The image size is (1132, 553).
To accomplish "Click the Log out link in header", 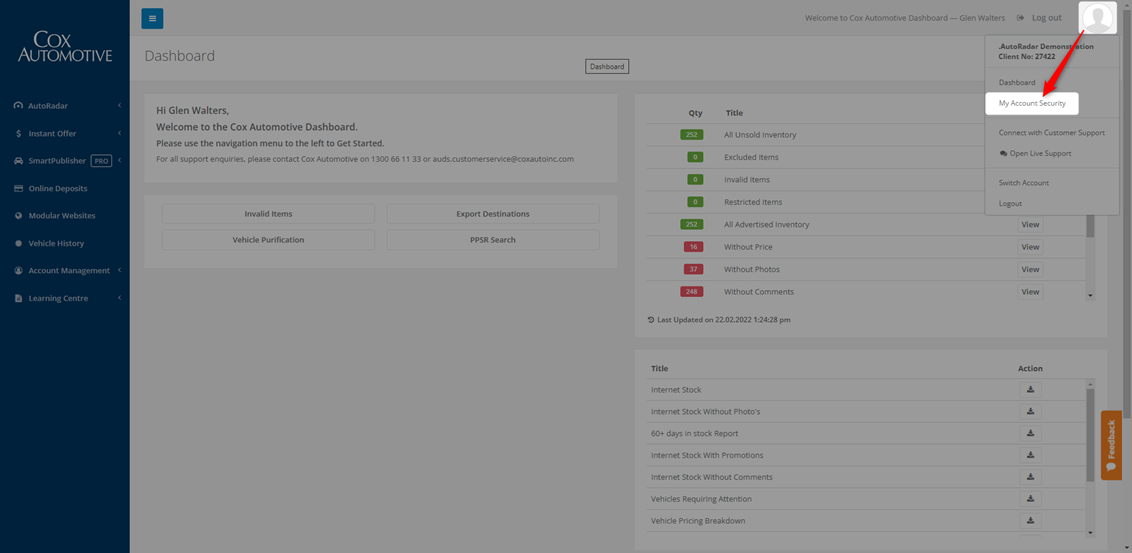I will pyautogui.click(x=1047, y=18).
